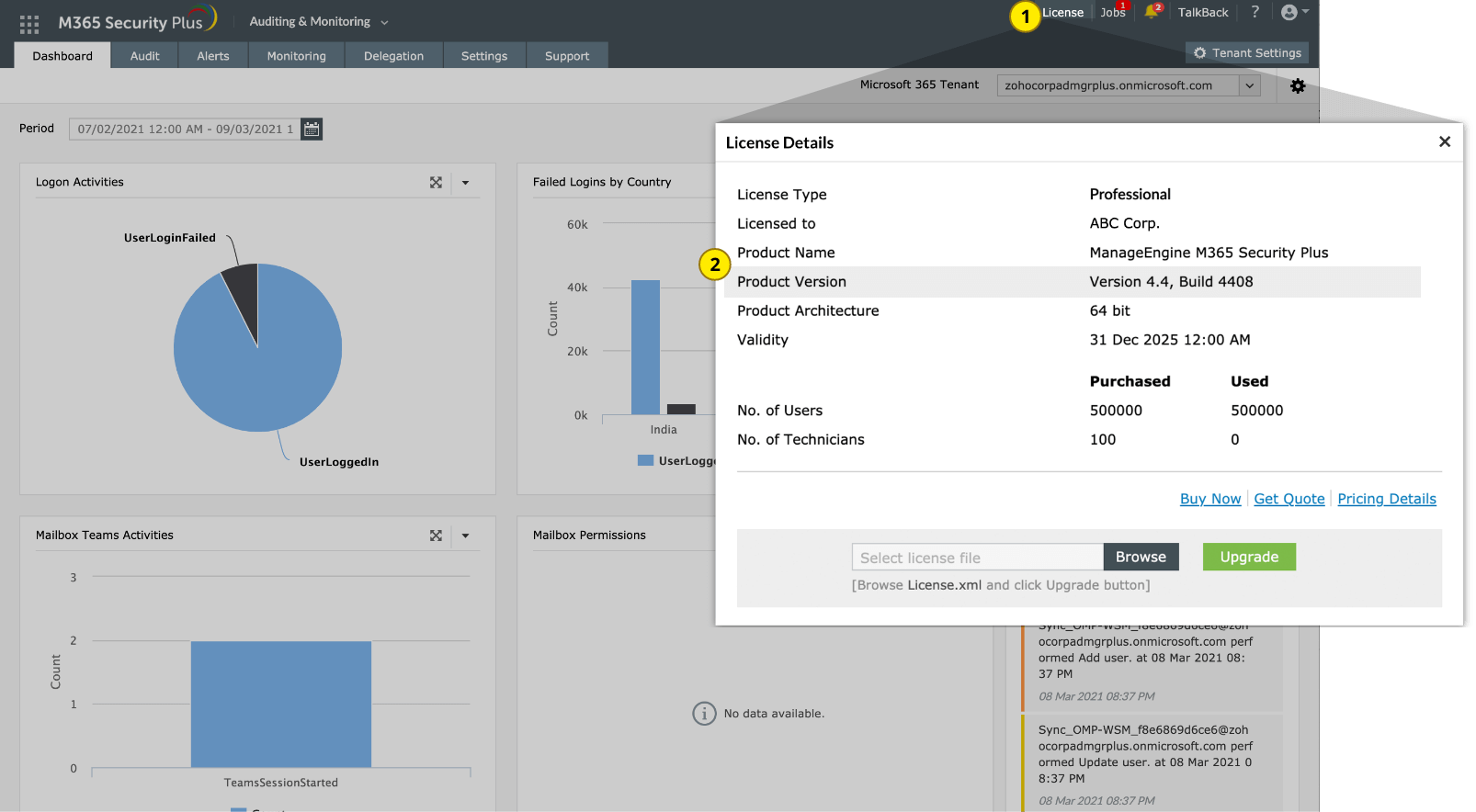The height and width of the screenshot is (812, 1476).
Task: Click the notification bell icon
Action: click(1151, 12)
